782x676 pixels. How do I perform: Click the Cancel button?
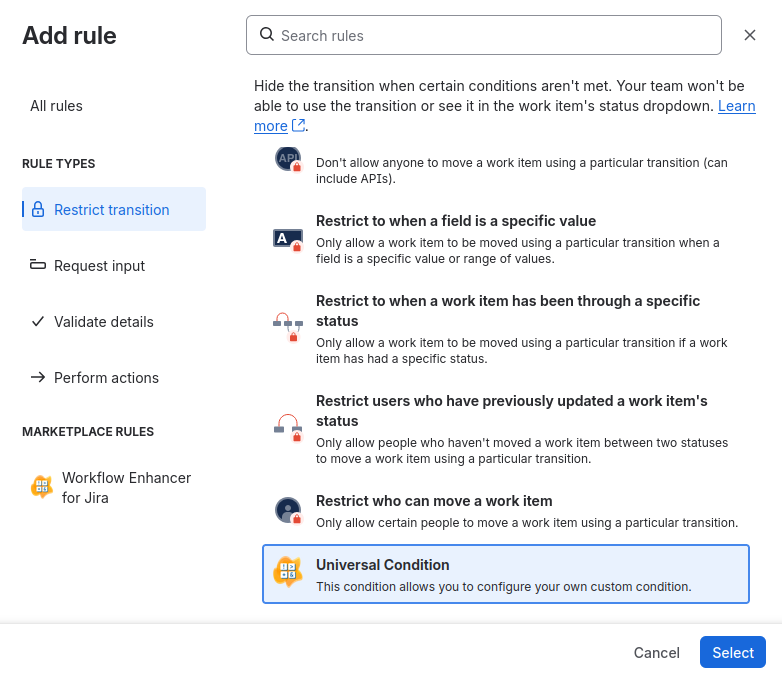656,652
